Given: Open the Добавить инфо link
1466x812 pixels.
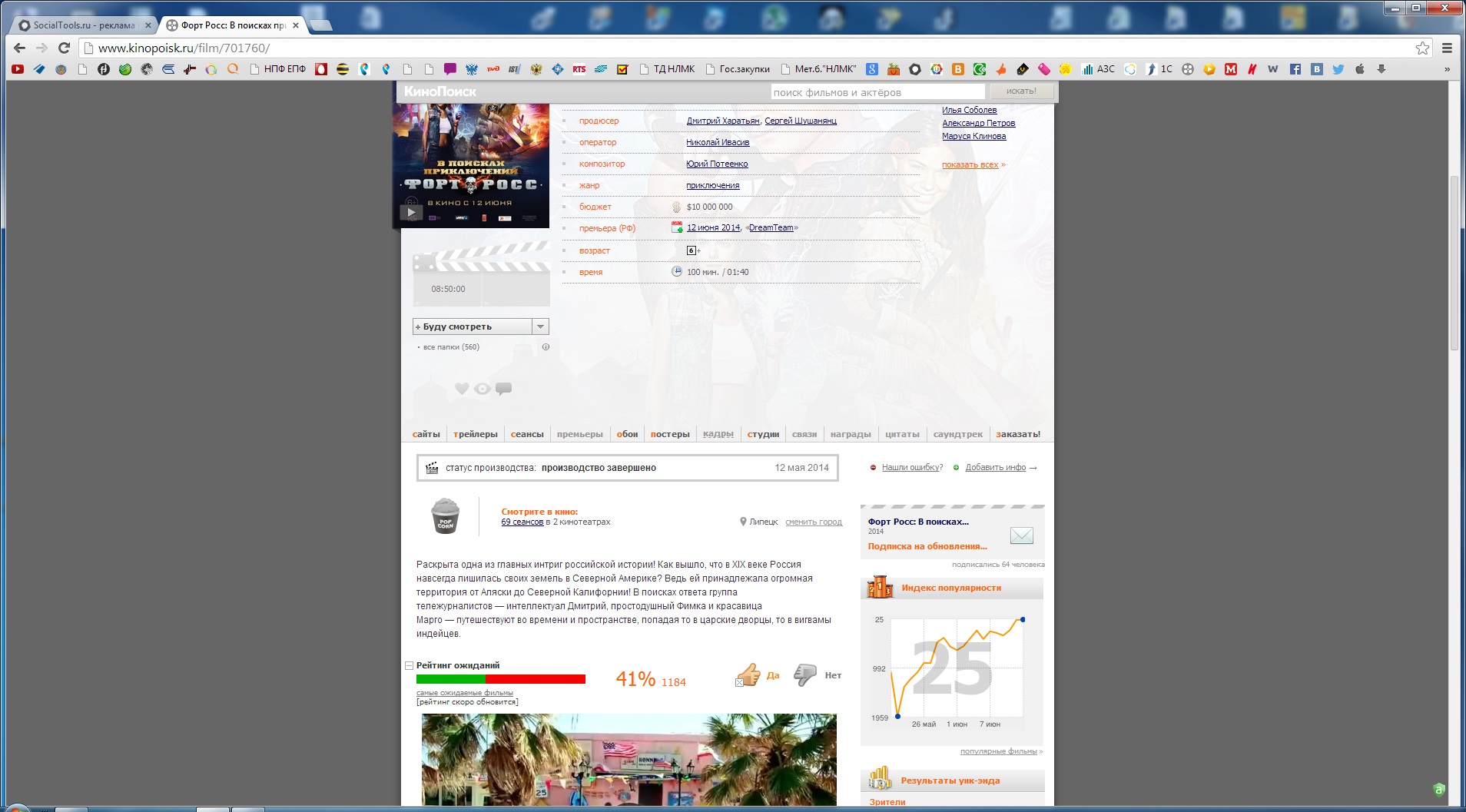Looking at the screenshot, I should [x=996, y=467].
